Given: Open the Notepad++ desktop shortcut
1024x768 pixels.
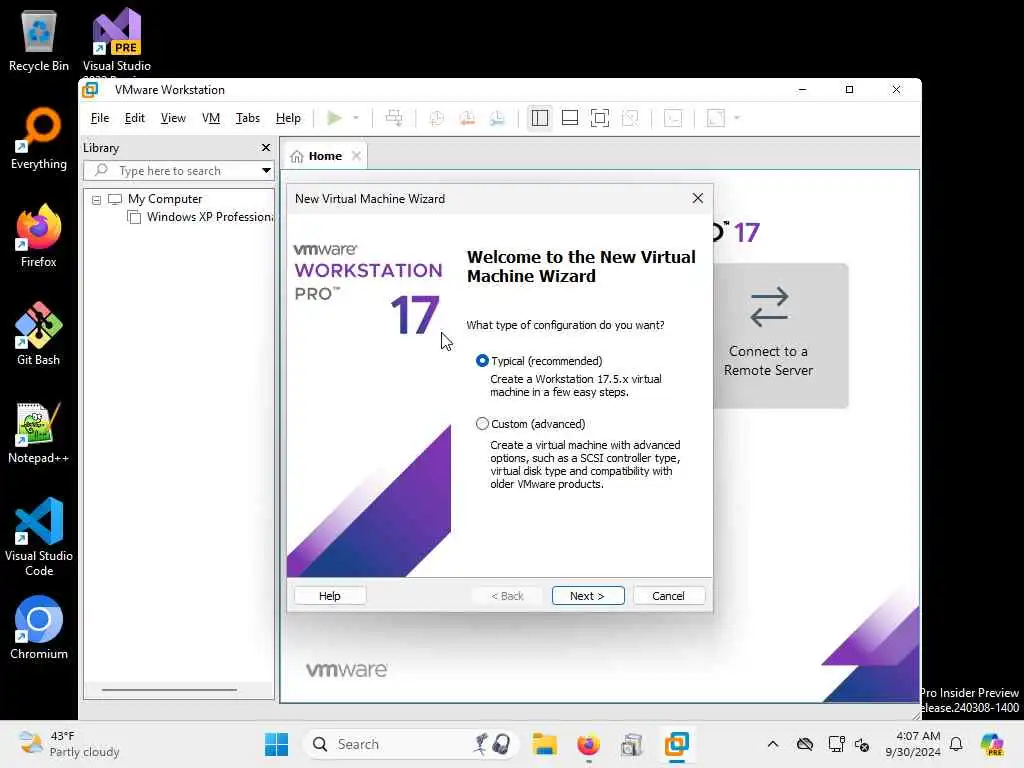Looking at the screenshot, I should [x=39, y=432].
